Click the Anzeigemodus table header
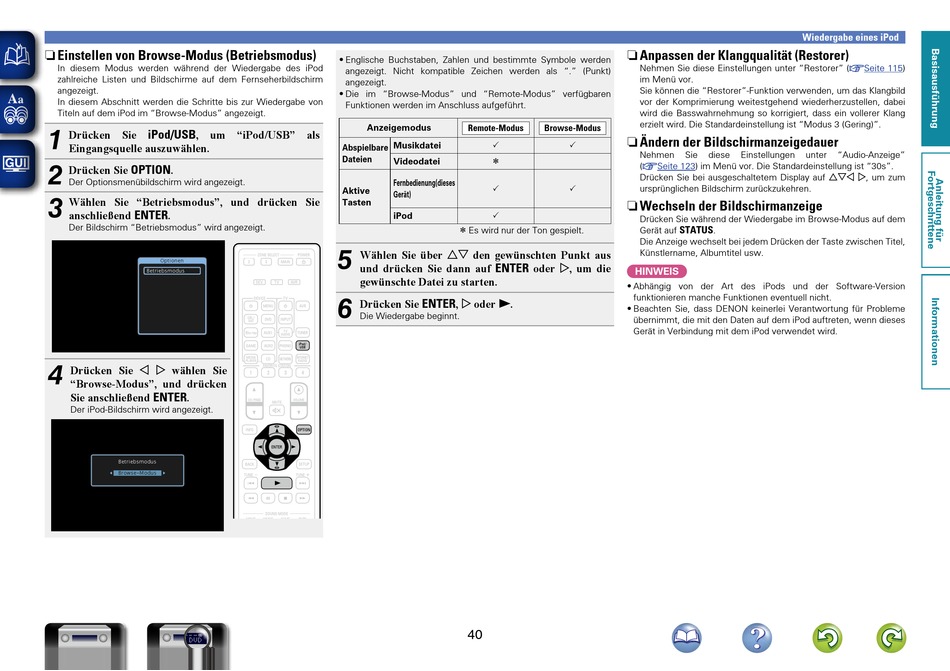Image resolution: width=950 pixels, height=671 pixels. pos(399,128)
